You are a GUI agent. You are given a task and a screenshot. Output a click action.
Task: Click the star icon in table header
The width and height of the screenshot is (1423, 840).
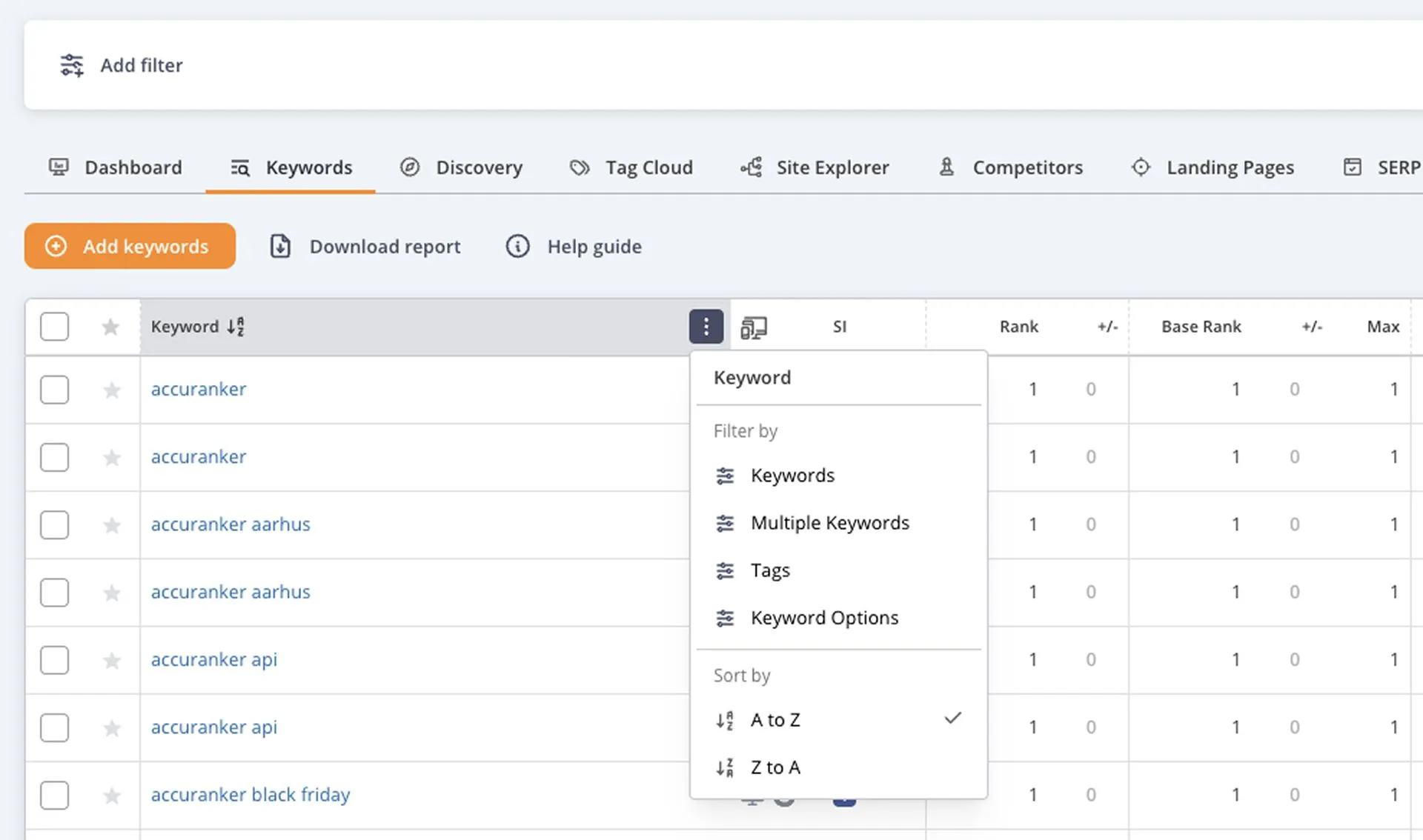(x=110, y=327)
